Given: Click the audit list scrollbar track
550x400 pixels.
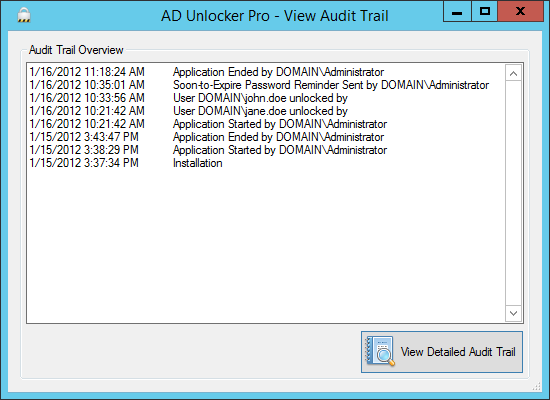Looking at the screenshot, I should pos(513,193).
